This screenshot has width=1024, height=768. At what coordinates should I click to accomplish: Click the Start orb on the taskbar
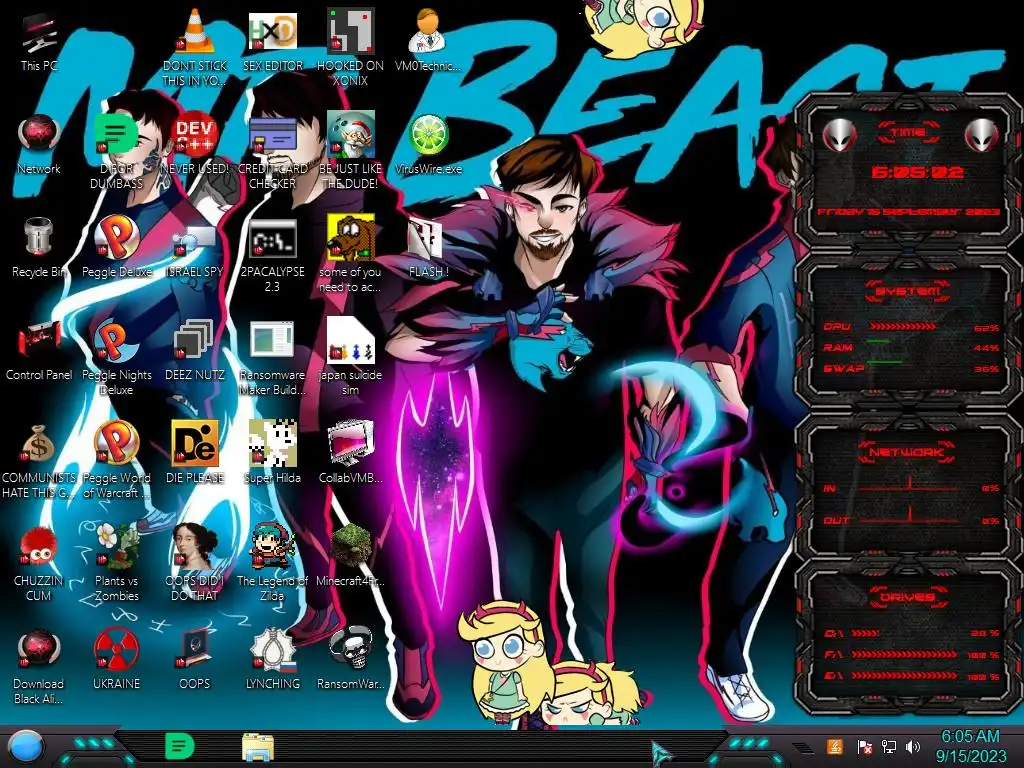coord(26,748)
